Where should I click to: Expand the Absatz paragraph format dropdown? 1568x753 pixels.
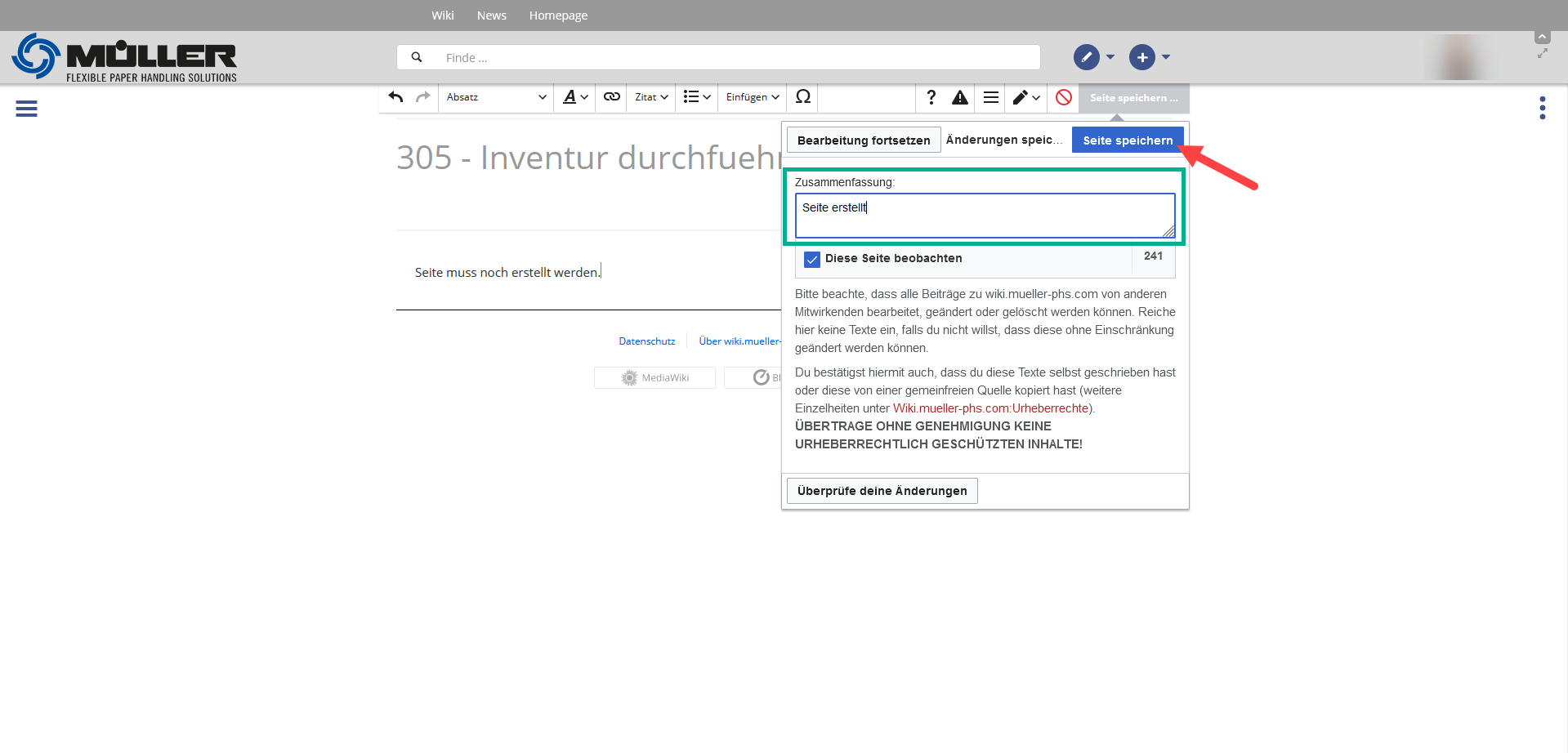[496, 97]
